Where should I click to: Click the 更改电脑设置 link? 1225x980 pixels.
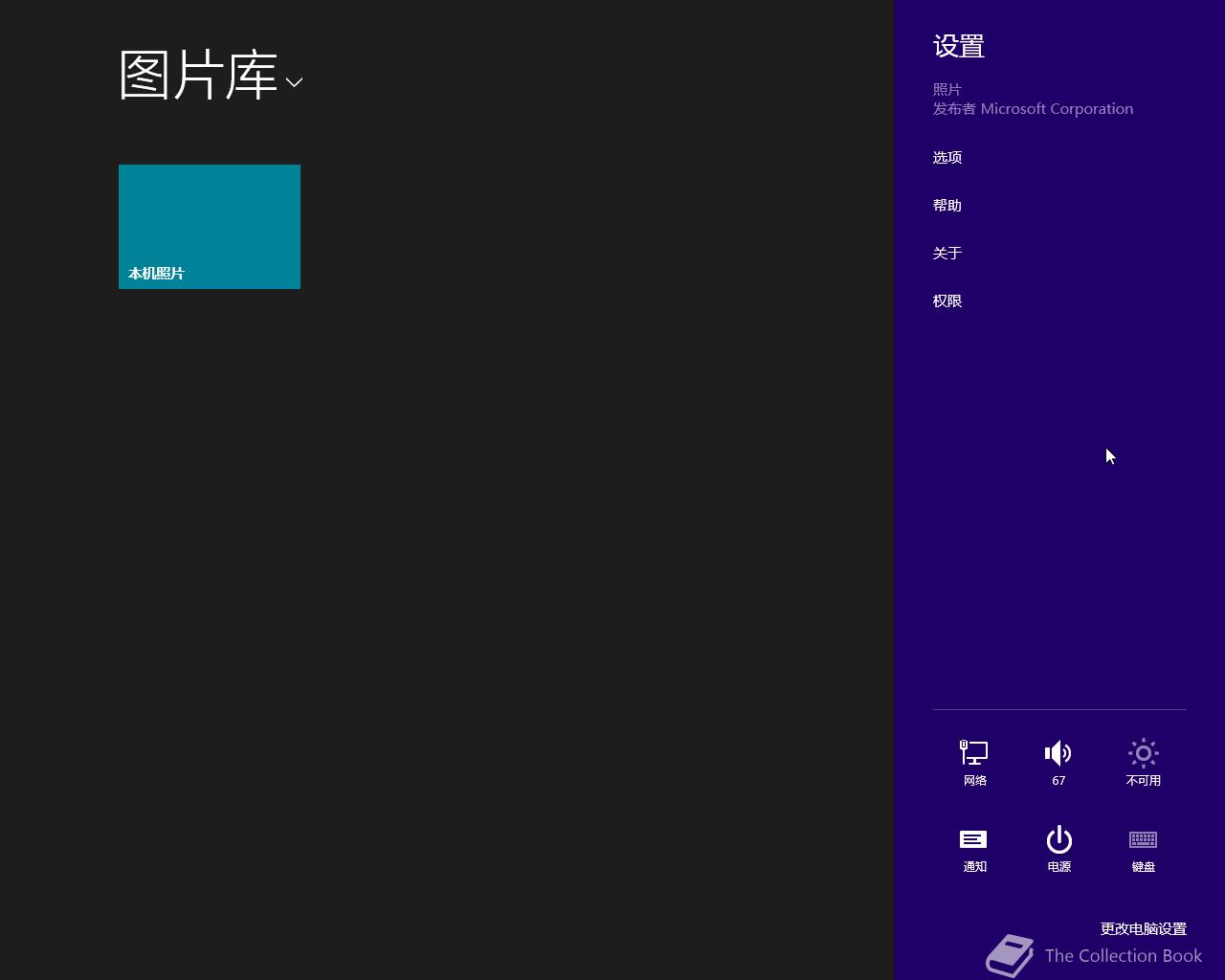pos(1144,928)
